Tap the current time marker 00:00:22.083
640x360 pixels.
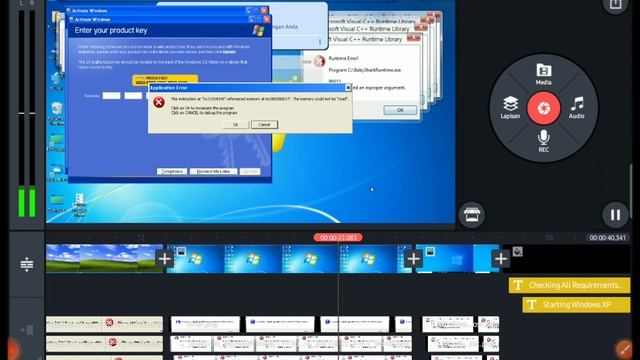point(338,238)
